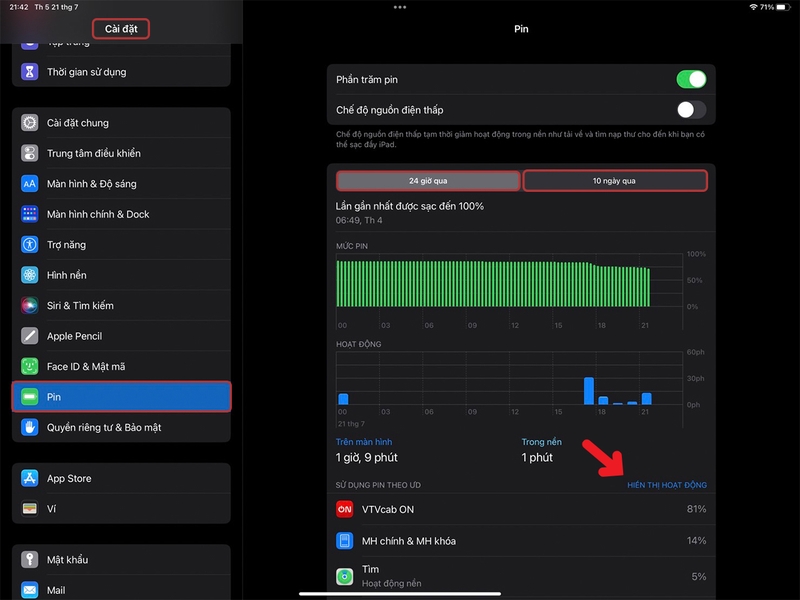Tap the VTVcab ON app icon
This screenshot has height=600, width=800.
(x=344, y=509)
